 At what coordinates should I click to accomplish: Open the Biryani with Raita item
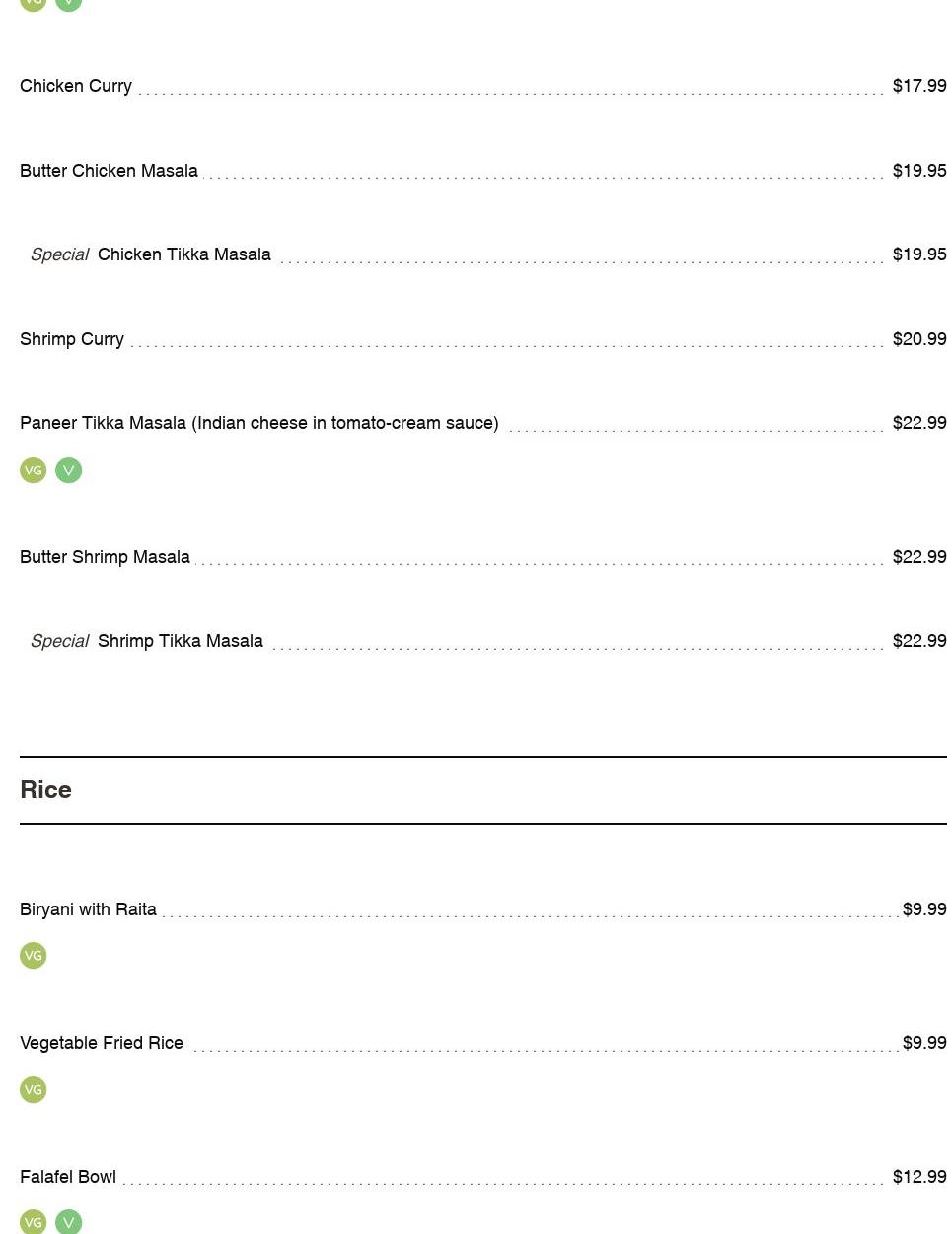[x=88, y=909]
